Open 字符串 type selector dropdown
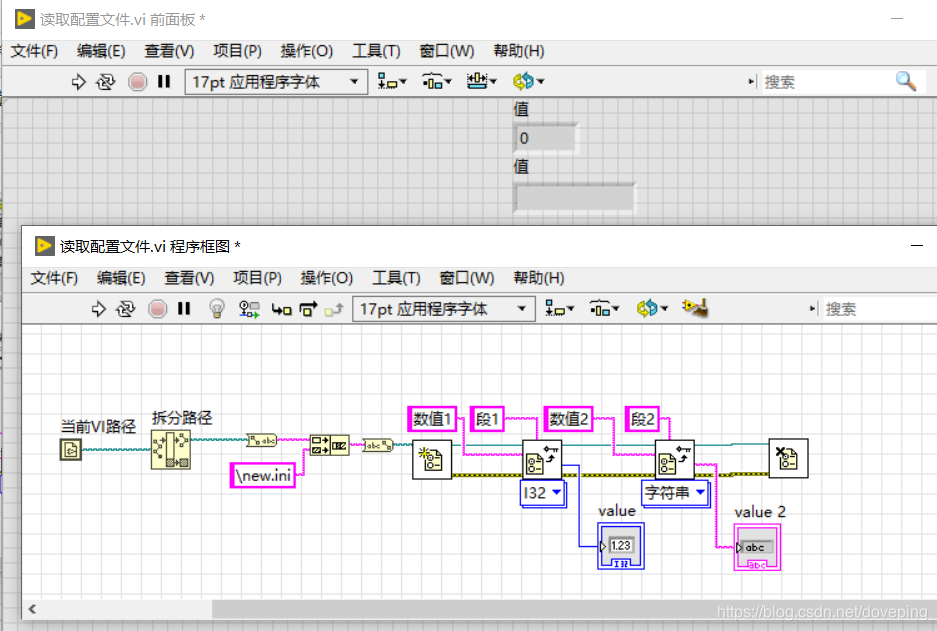Viewport: 937px width, 631px height. click(x=675, y=494)
